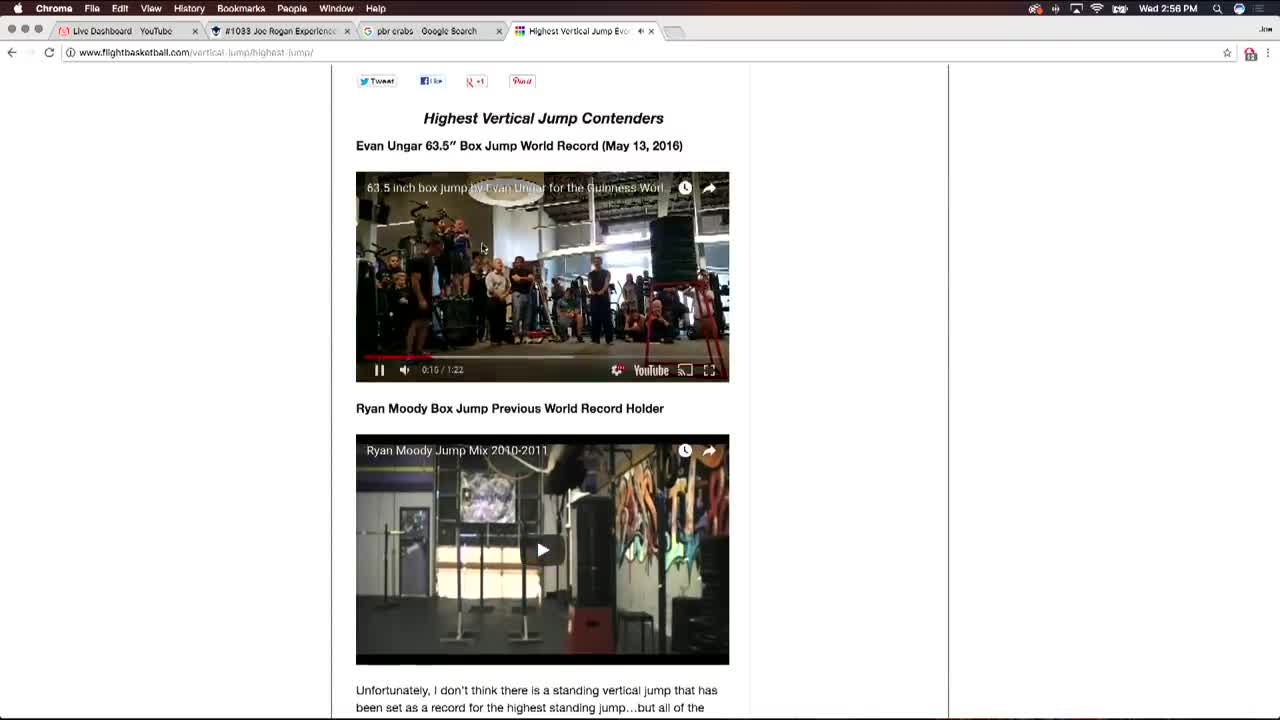This screenshot has height=720, width=1280.
Task: Close the Live Dashboard YouTube tab
Action: (x=195, y=31)
